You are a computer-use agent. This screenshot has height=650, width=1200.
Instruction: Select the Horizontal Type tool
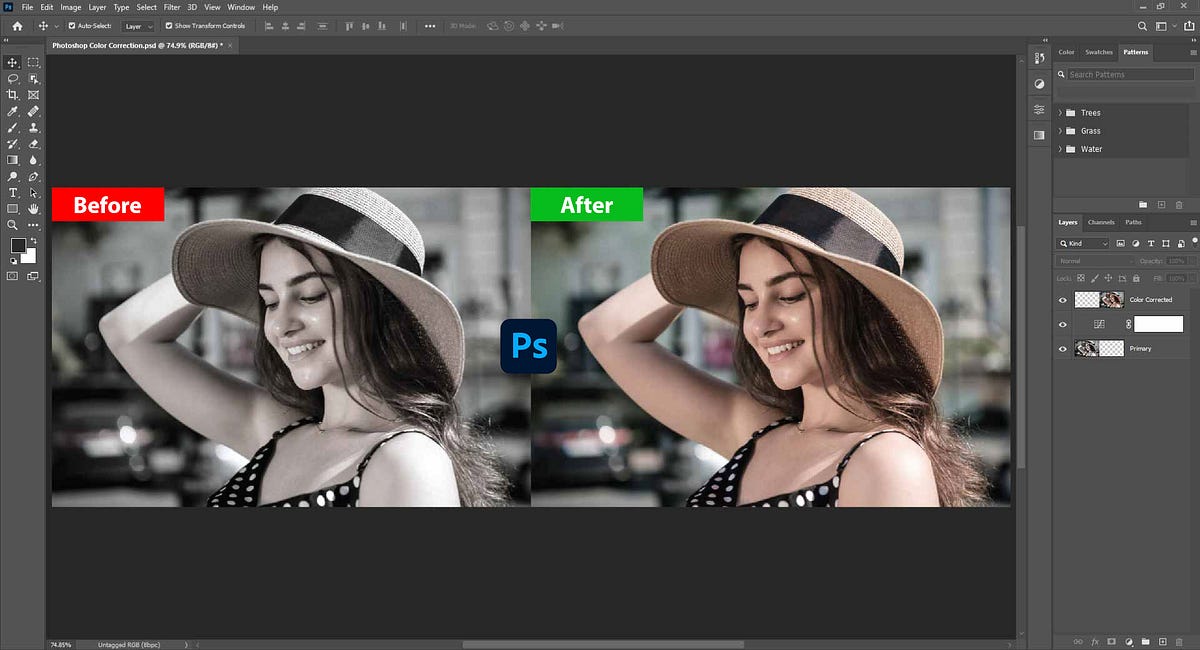pyautogui.click(x=13, y=192)
